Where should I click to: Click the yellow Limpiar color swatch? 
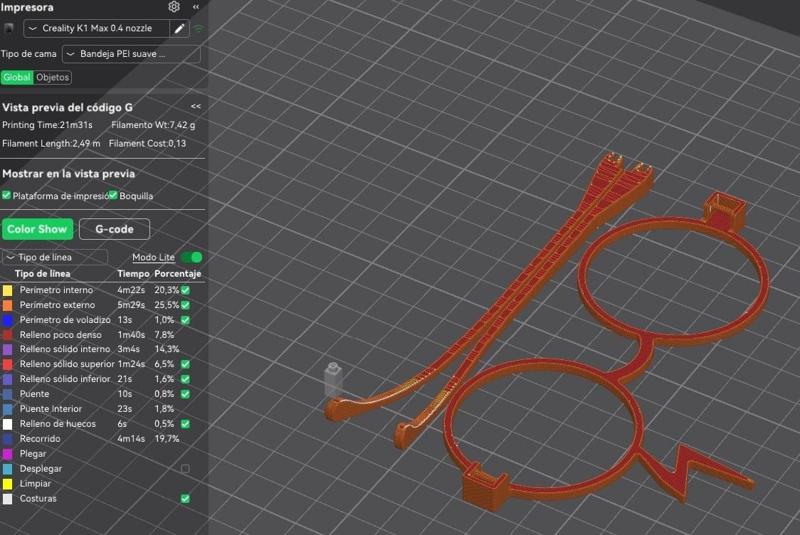[8, 483]
